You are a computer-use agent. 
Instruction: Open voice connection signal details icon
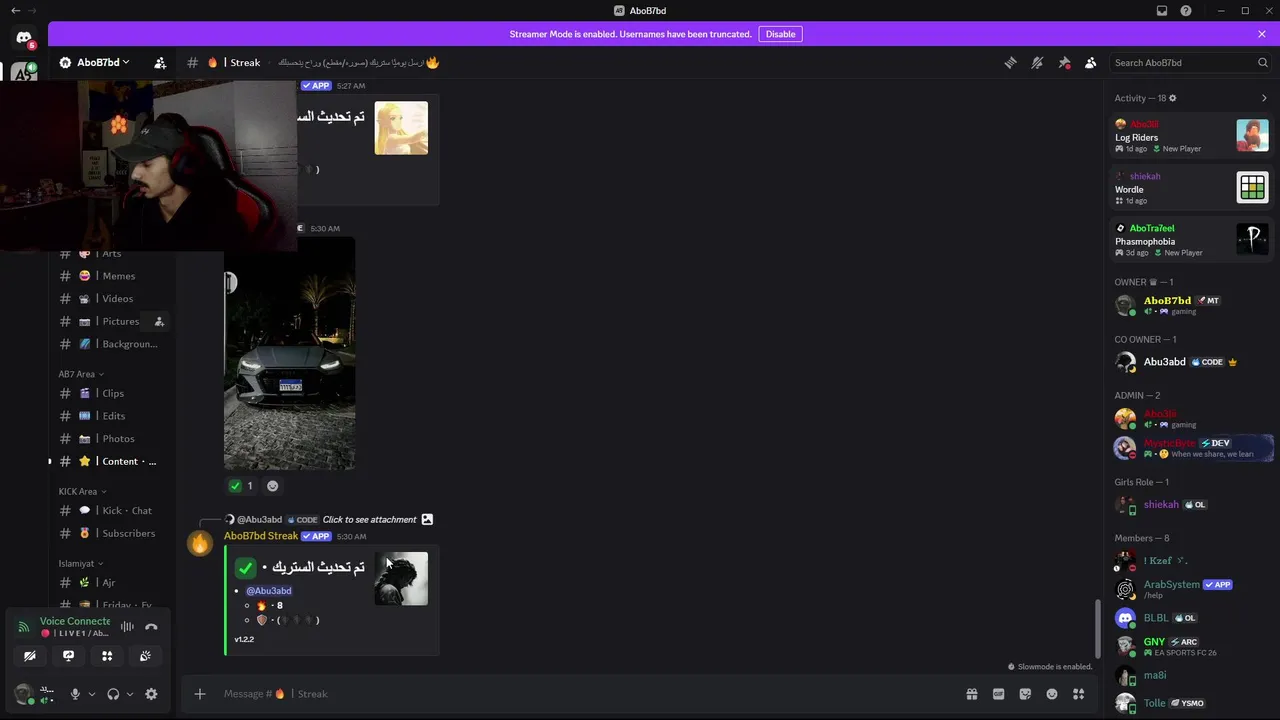point(23,627)
